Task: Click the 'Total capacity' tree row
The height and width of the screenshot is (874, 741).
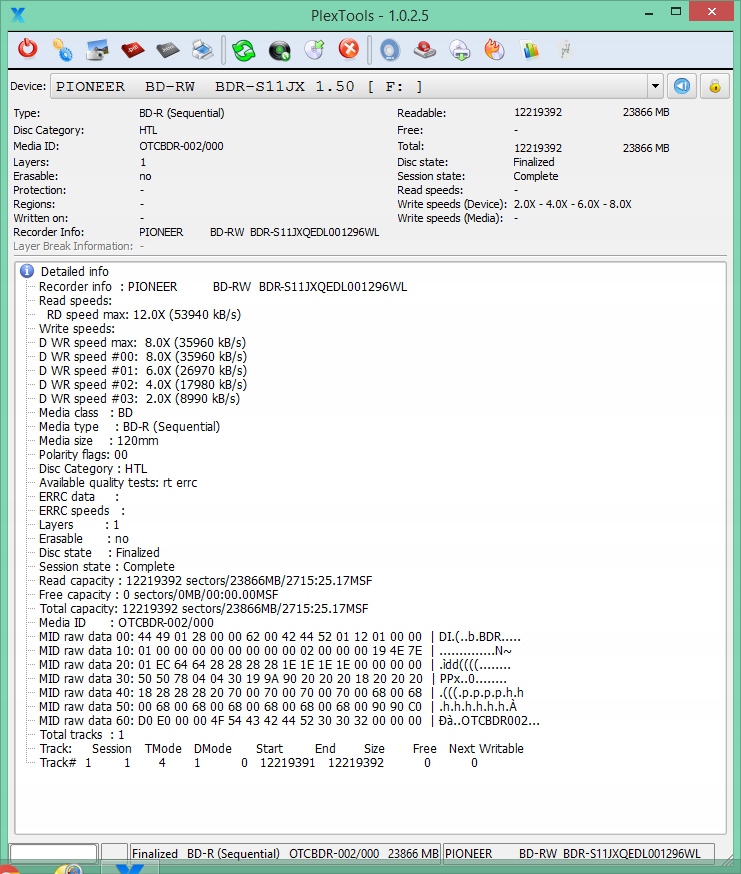Action: pos(204,609)
